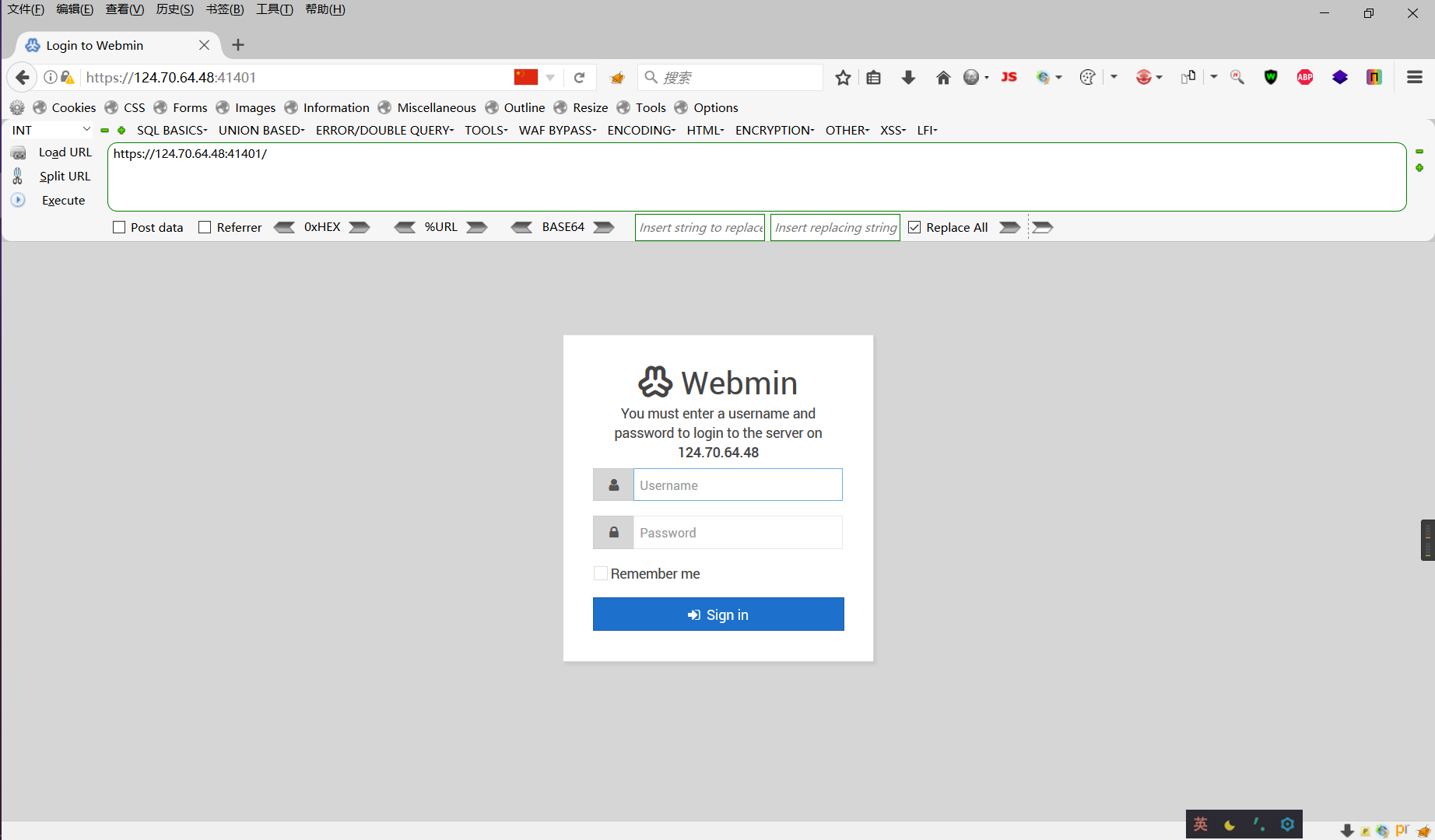Screen dimensions: 1435x840
Task: Click the rainbow-colored extension icon
Action: [1374, 77]
